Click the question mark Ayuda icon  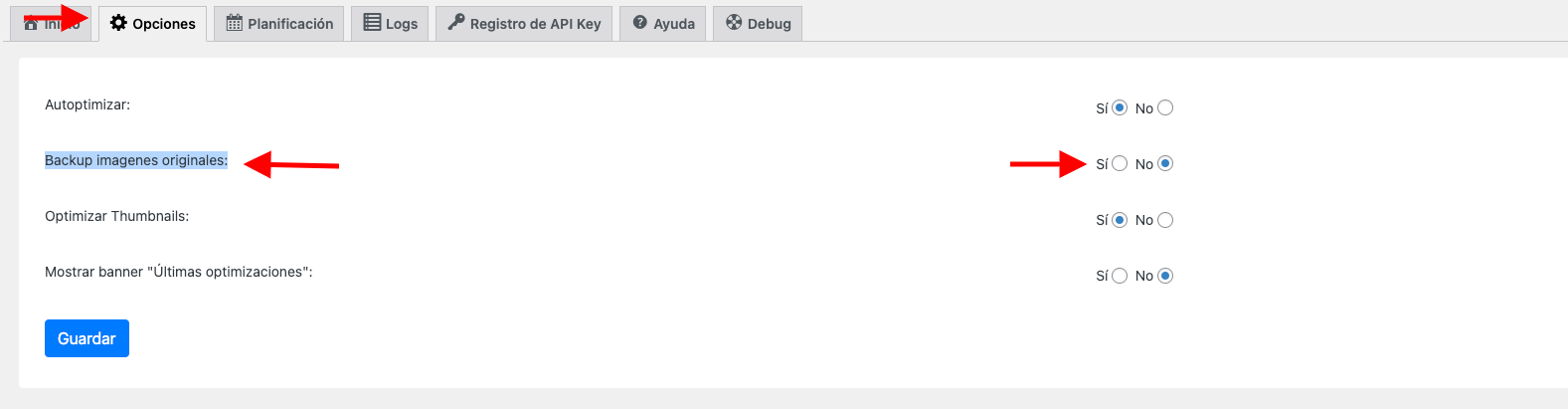point(640,23)
